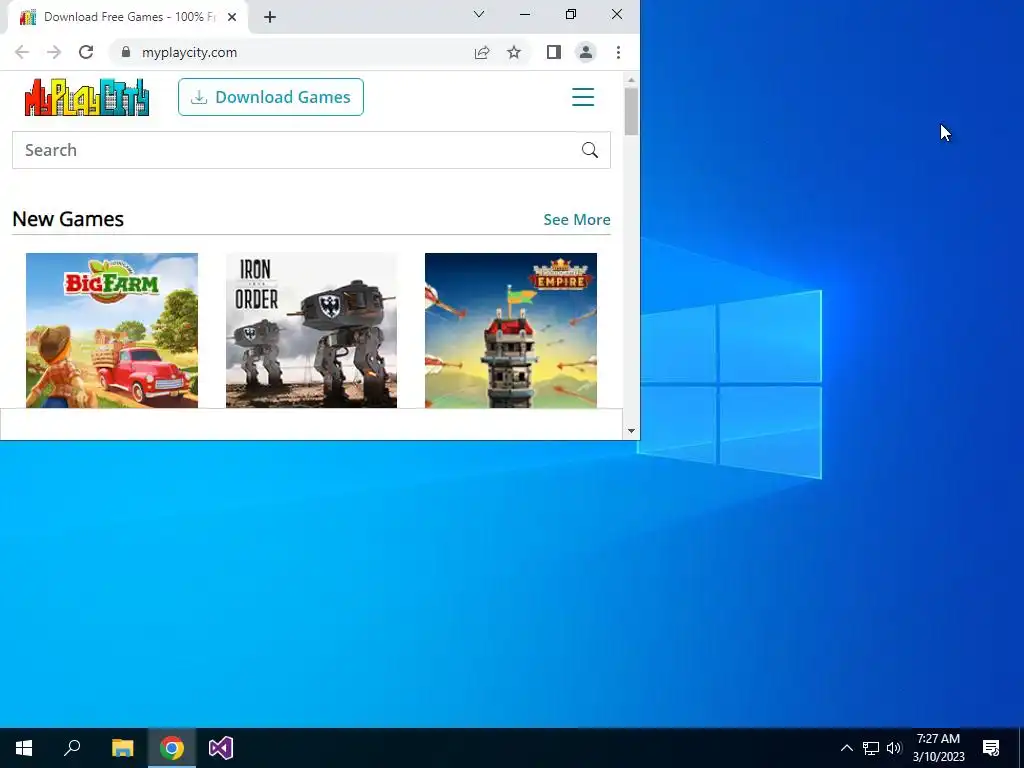The width and height of the screenshot is (1024, 768).
Task: Open File Explorer from the taskbar
Action: tap(122, 748)
